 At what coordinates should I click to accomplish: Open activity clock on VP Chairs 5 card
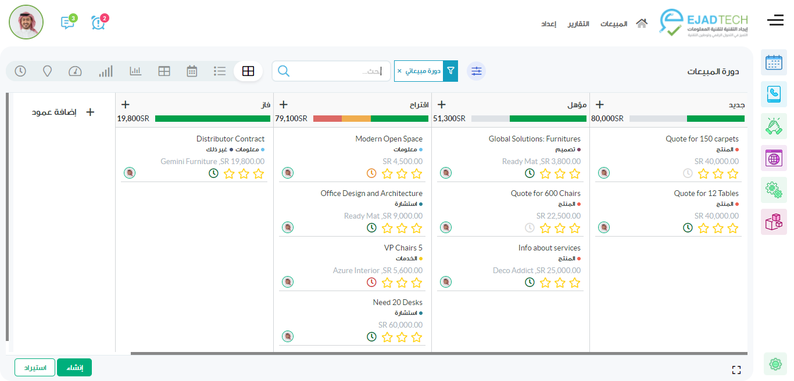(372, 282)
